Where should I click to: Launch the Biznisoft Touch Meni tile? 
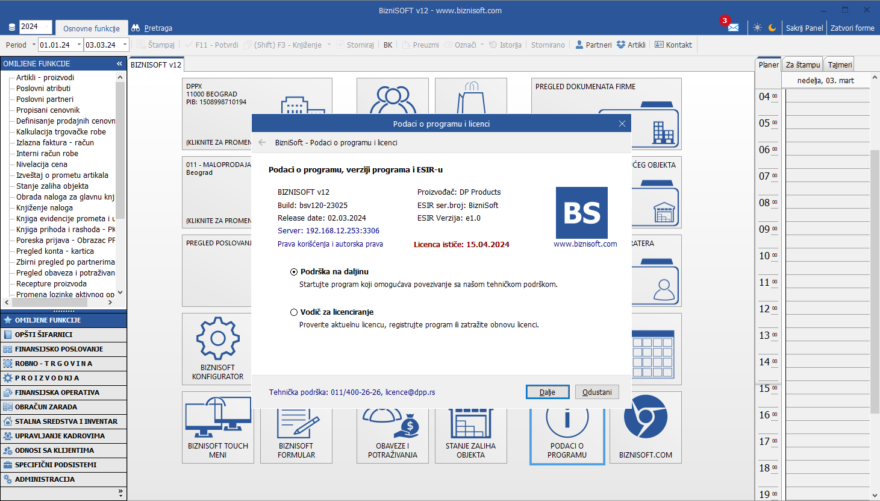(214, 426)
